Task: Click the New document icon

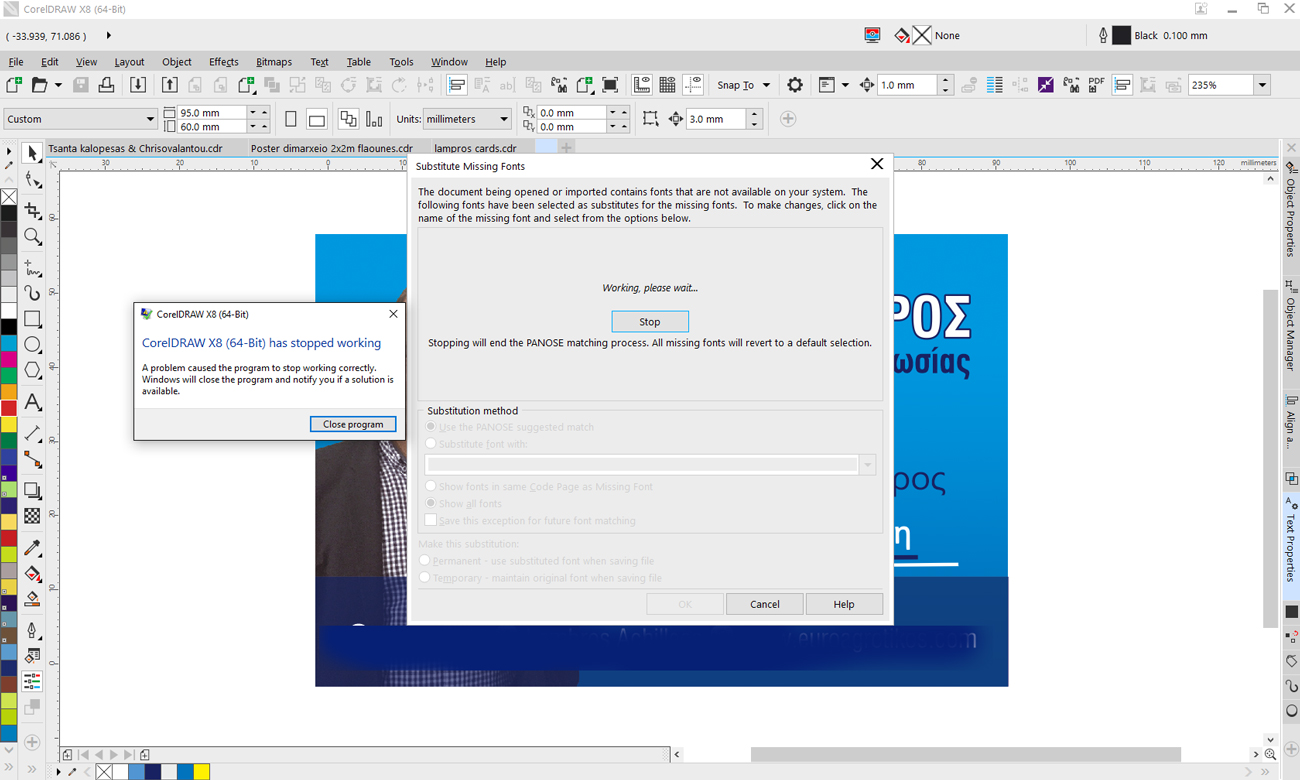Action: 14,85
